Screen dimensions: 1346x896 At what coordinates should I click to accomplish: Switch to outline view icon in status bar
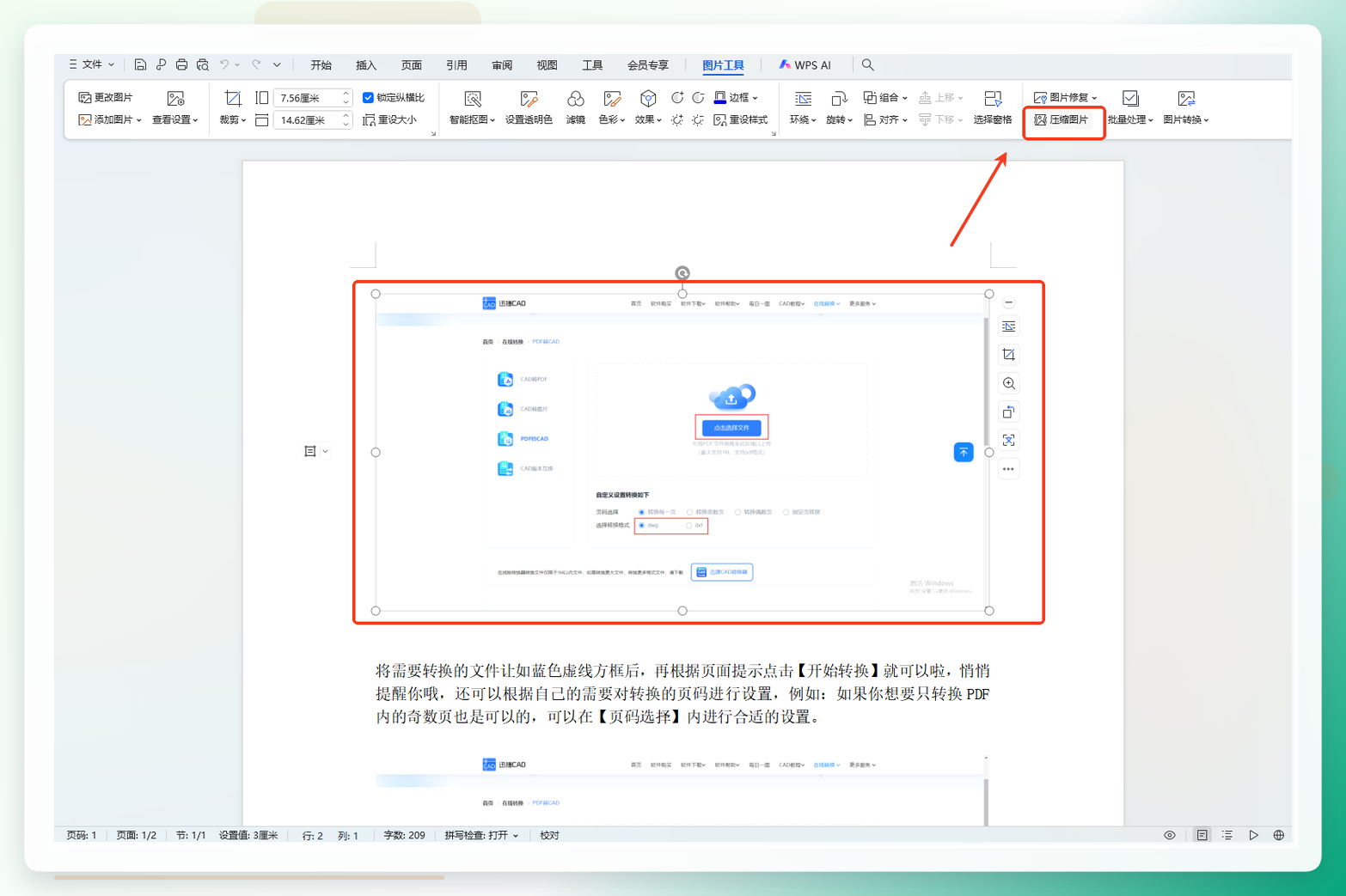coord(1227,835)
